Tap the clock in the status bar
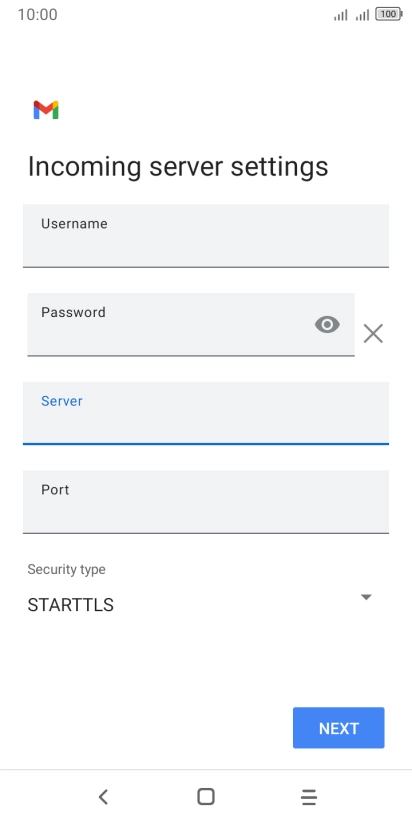412x824 pixels. tap(37, 14)
